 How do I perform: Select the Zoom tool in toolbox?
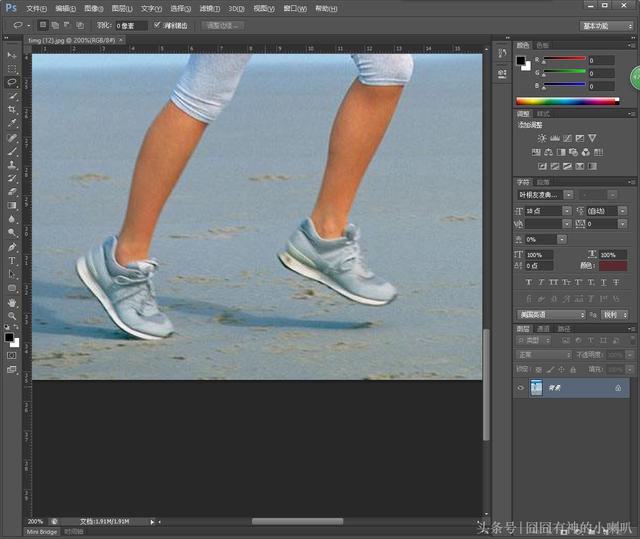coord(12,316)
